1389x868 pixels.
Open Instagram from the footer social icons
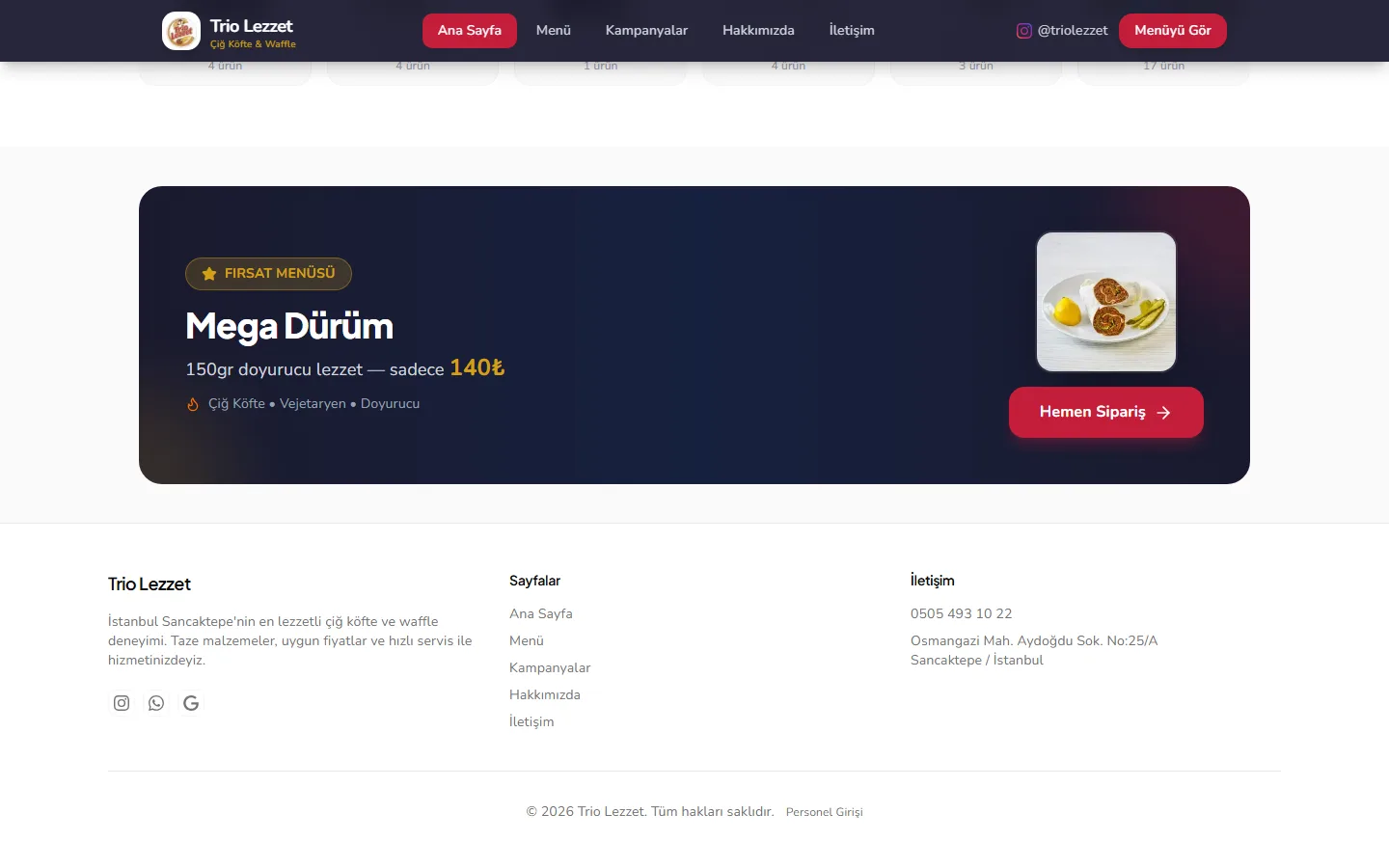tap(122, 703)
